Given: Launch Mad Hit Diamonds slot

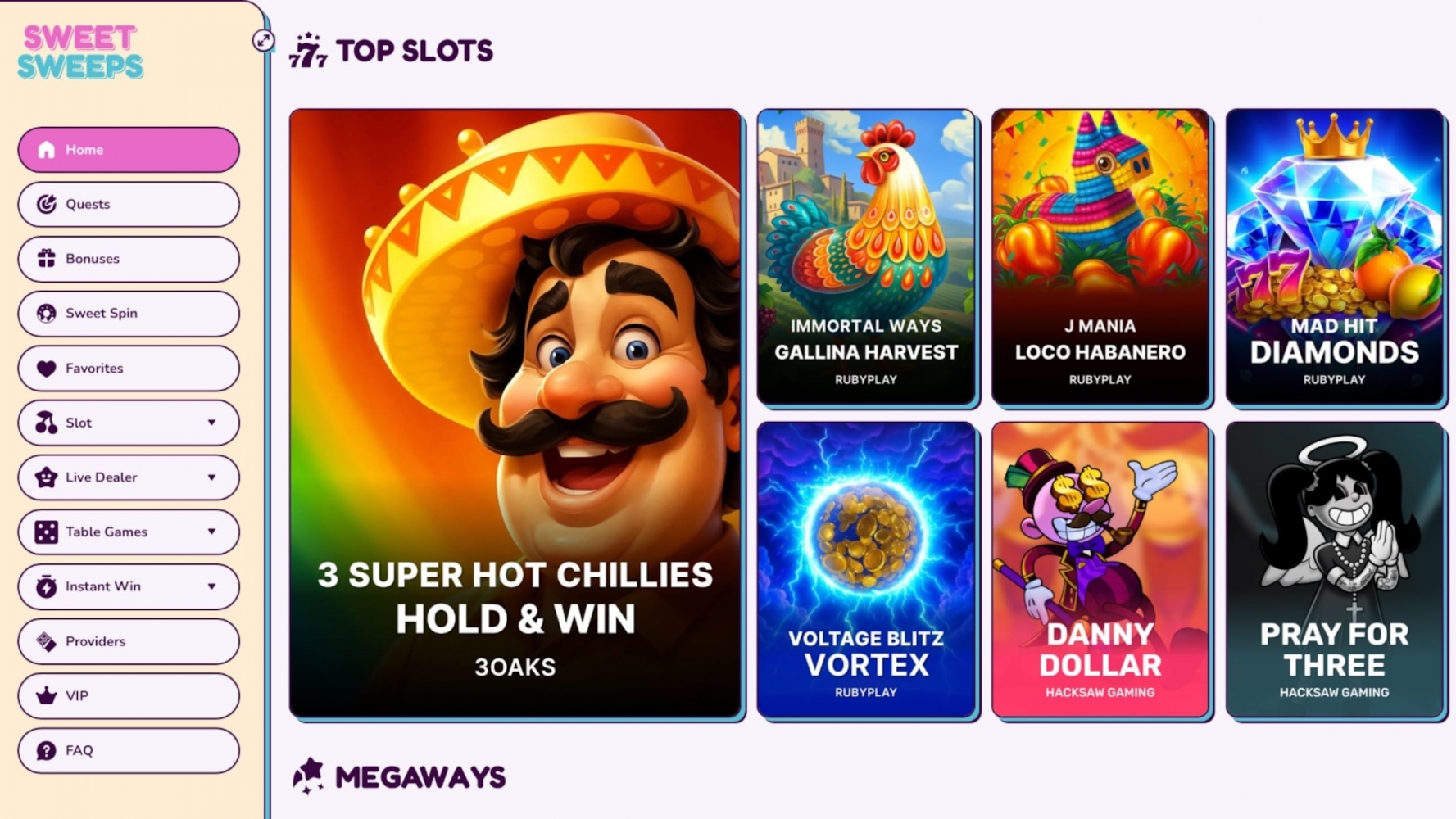Looking at the screenshot, I should pyautogui.click(x=1335, y=257).
